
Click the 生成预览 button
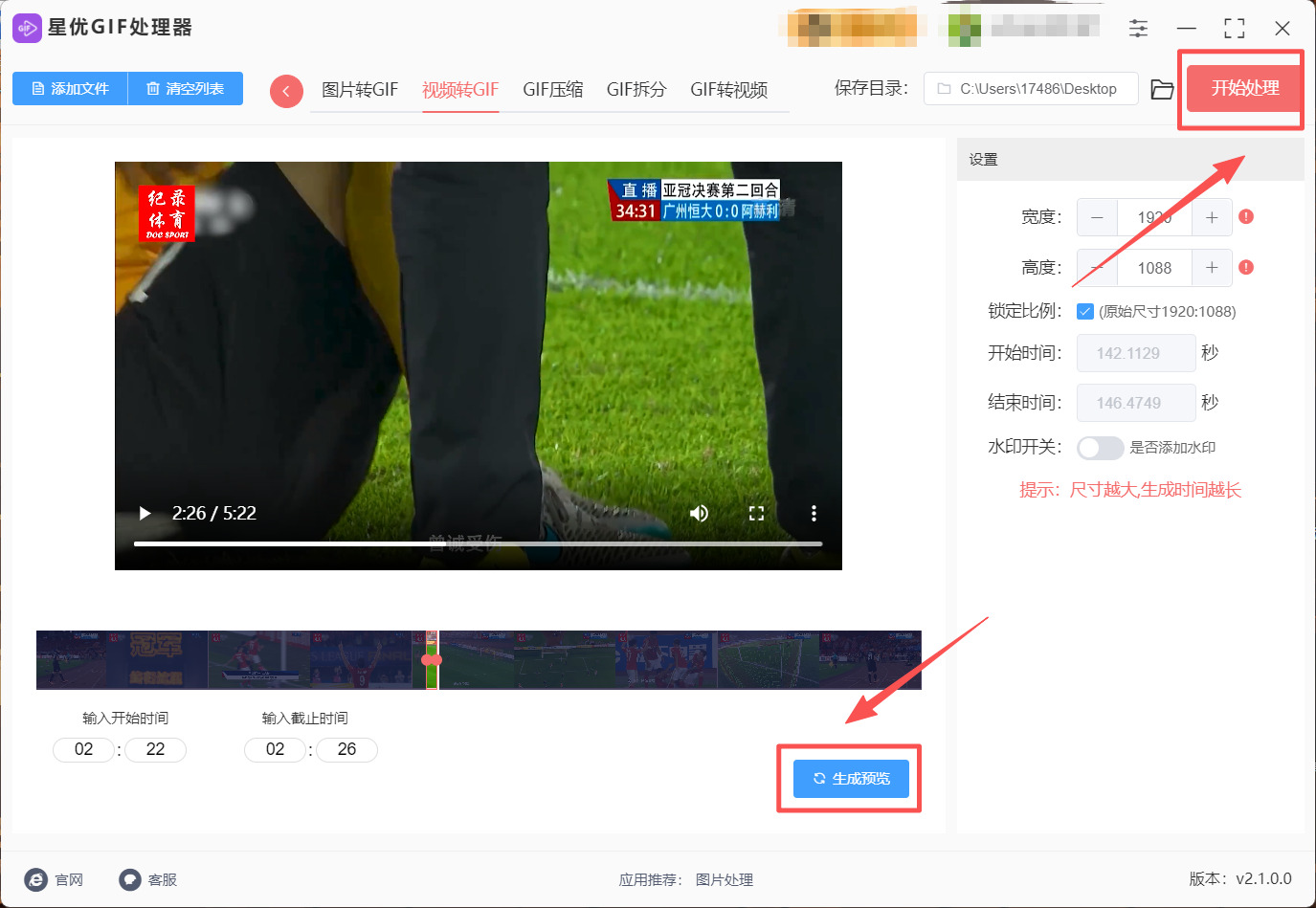(x=851, y=778)
